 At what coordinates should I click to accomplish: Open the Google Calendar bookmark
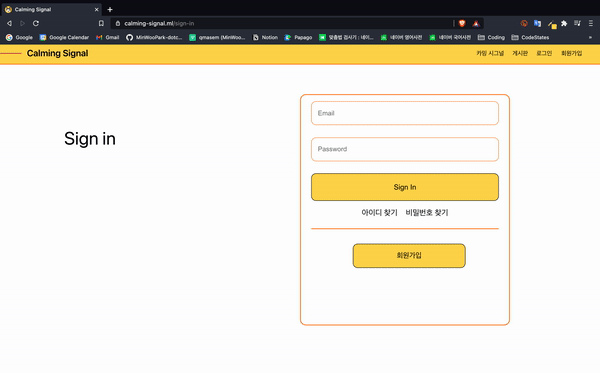pyautogui.click(x=64, y=38)
